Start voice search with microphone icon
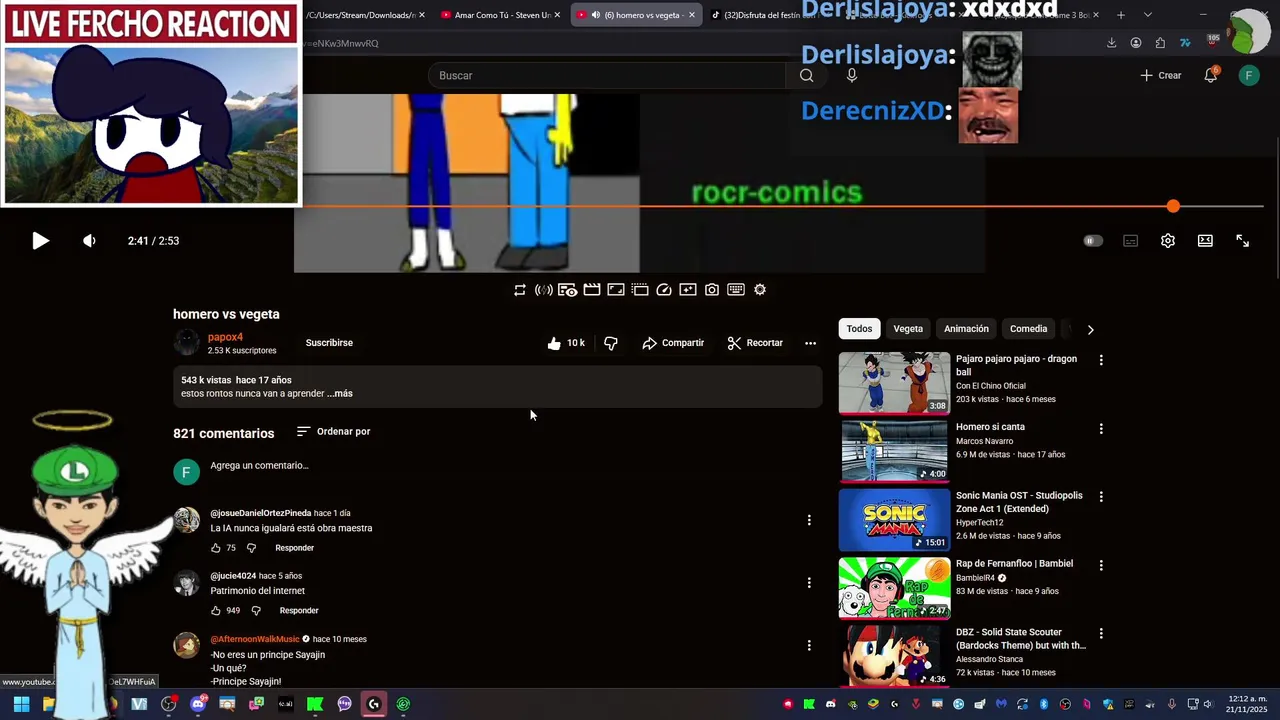This screenshot has height=720, width=1280. (x=852, y=76)
